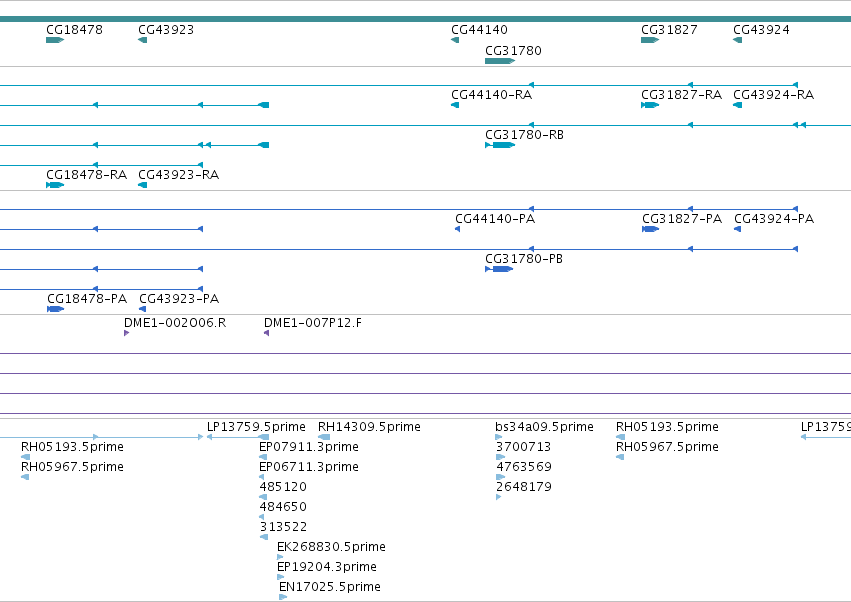Click the CG43924 gene label
The image size is (851, 602).
coord(761,29)
